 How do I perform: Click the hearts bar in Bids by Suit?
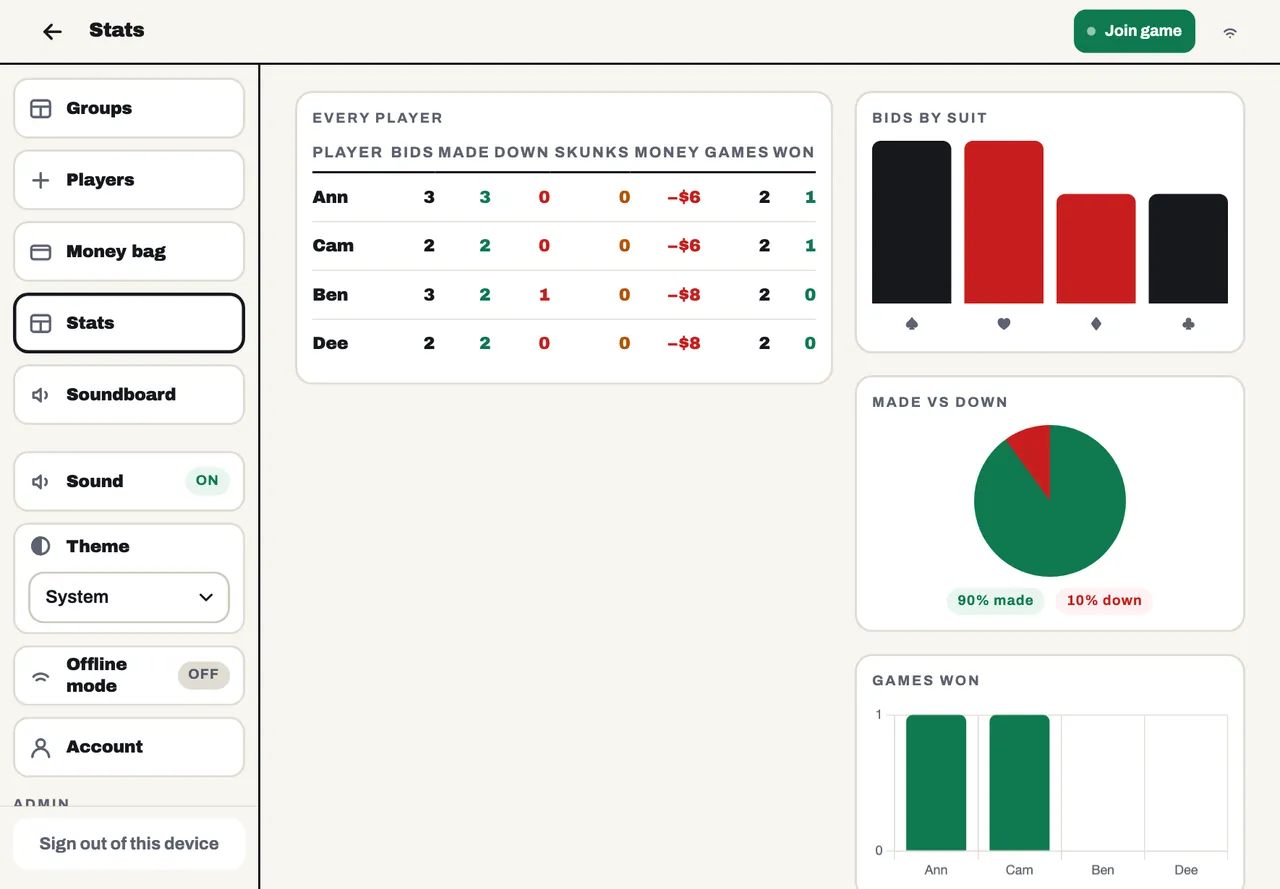click(x=1004, y=222)
